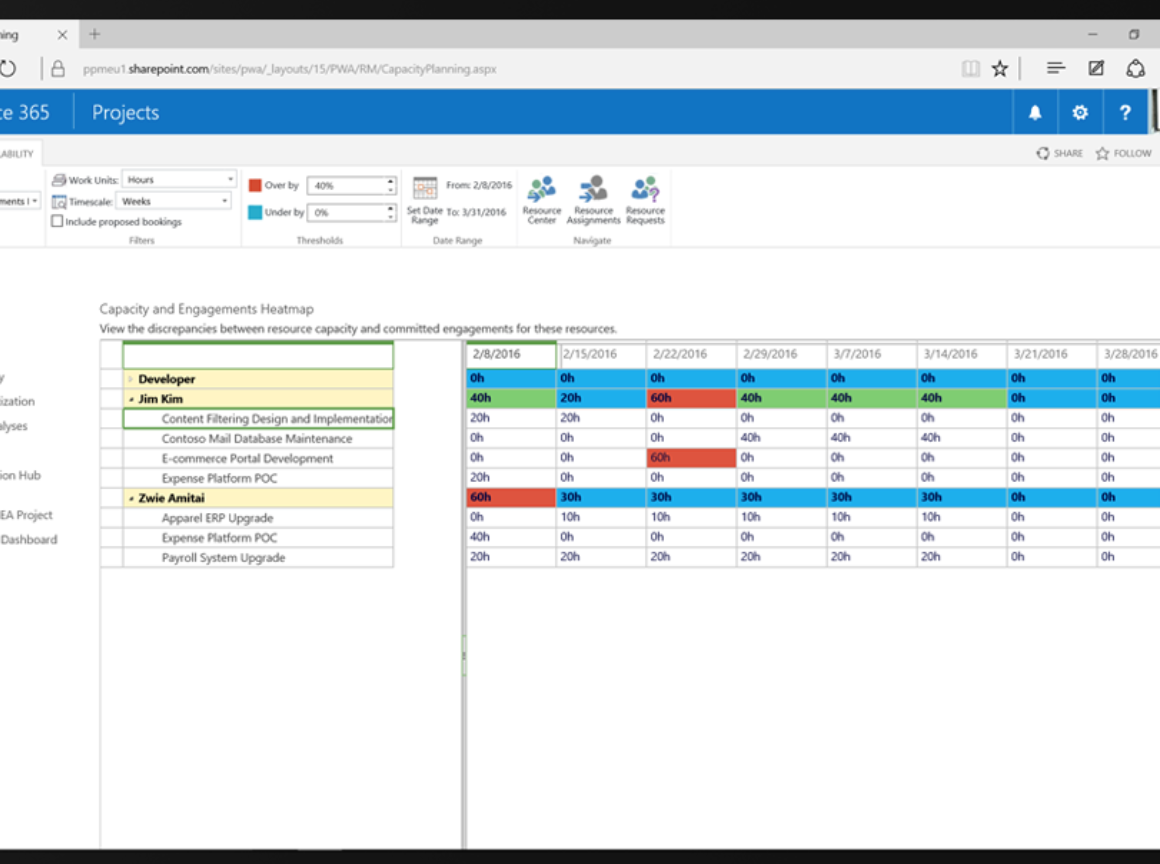Open a new browser tab
Image resolution: width=1160 pixels, height=864 pixels.
(x=95, y=34)
